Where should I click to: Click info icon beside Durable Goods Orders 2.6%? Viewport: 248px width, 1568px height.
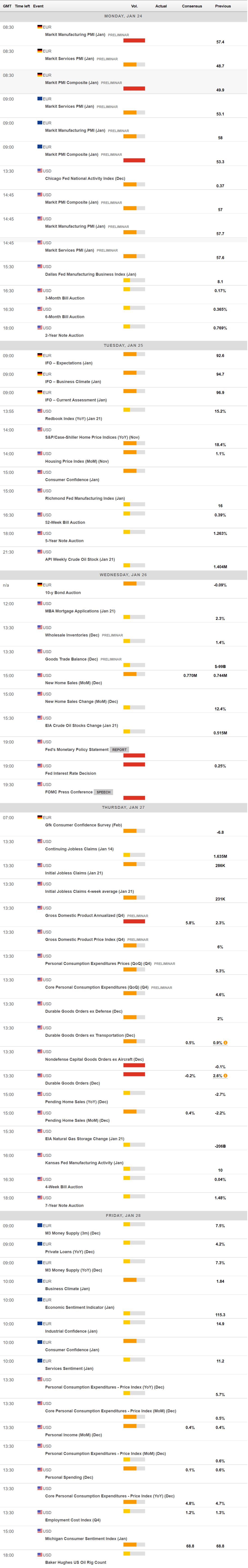[225, 1076]
